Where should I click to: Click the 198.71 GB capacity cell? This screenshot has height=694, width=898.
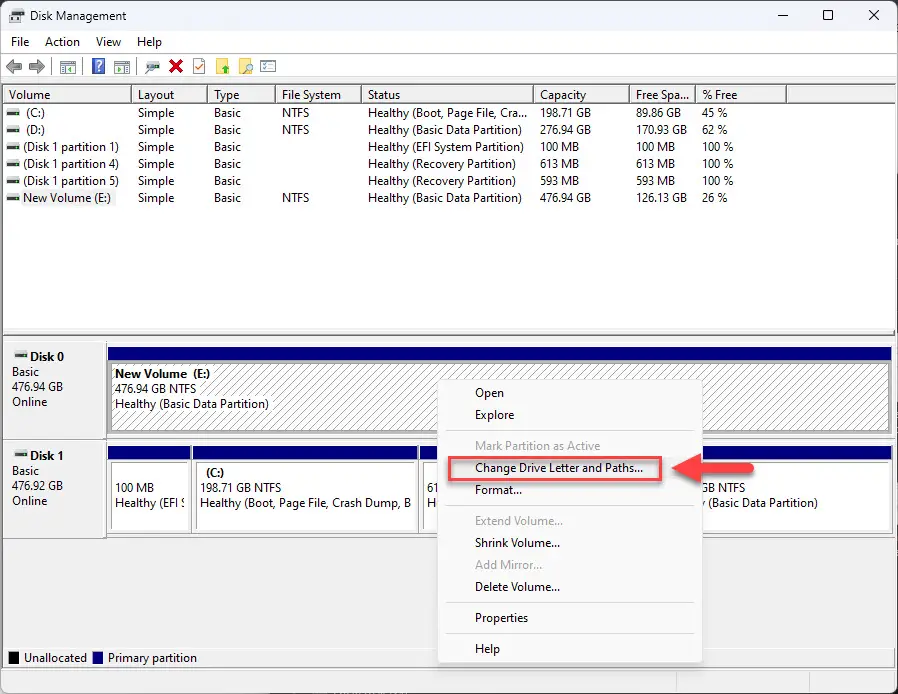pos(565,113)
